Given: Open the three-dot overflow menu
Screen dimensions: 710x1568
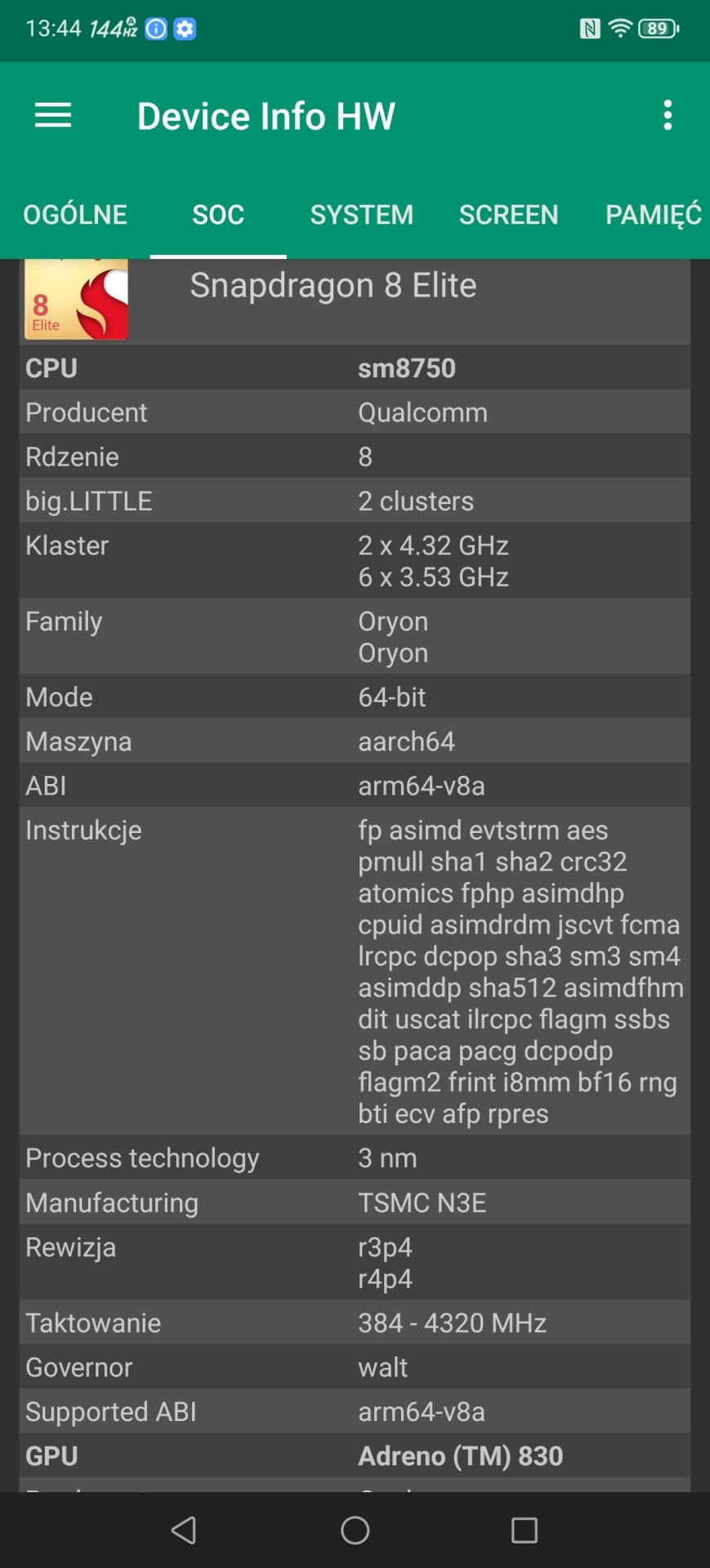Looking at the screenshot, I should click(x=668, y=116).
